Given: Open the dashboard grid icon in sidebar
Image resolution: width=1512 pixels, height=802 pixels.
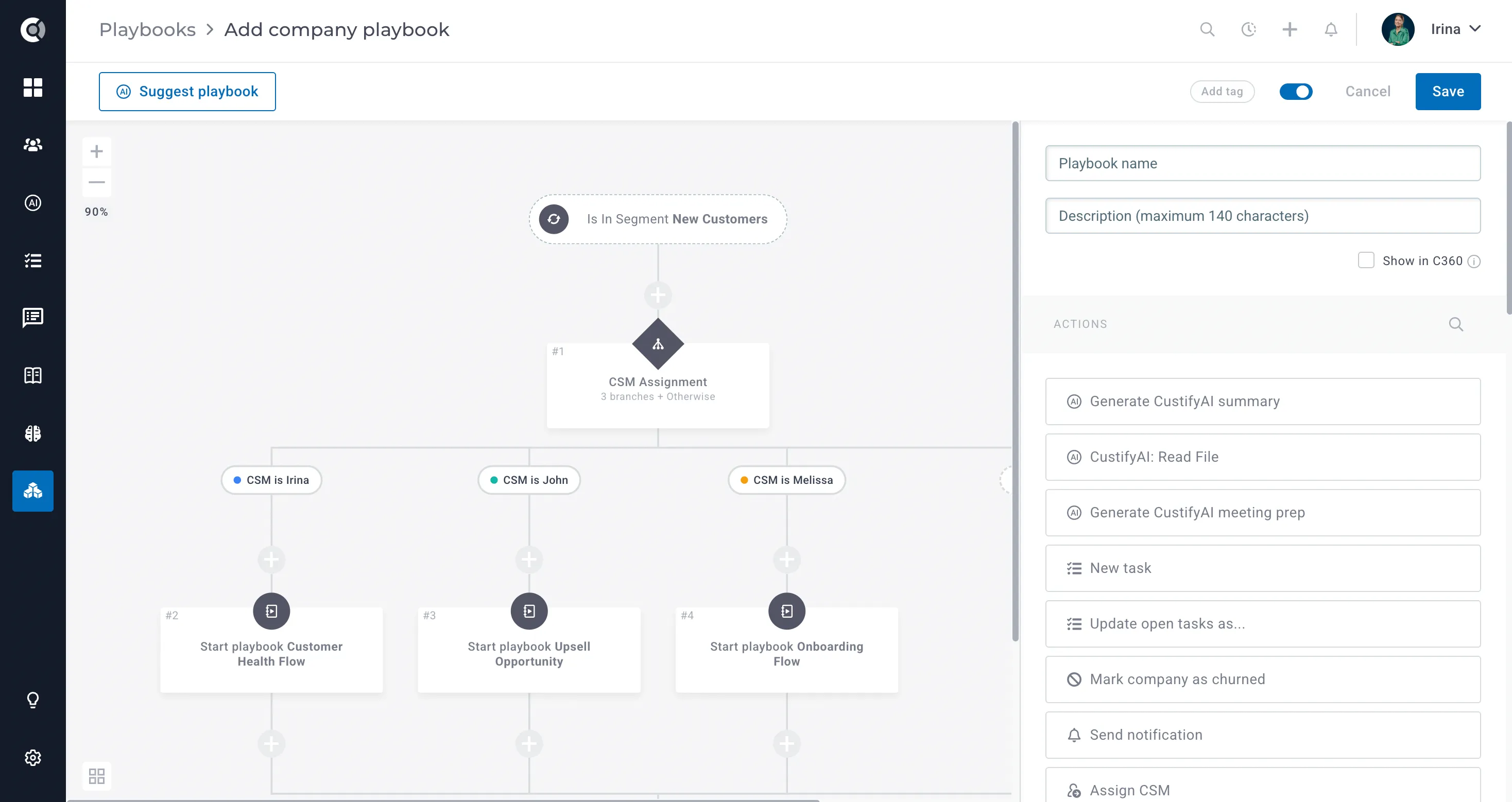Looking at the screenshot, I should click(x=33, y=88).
